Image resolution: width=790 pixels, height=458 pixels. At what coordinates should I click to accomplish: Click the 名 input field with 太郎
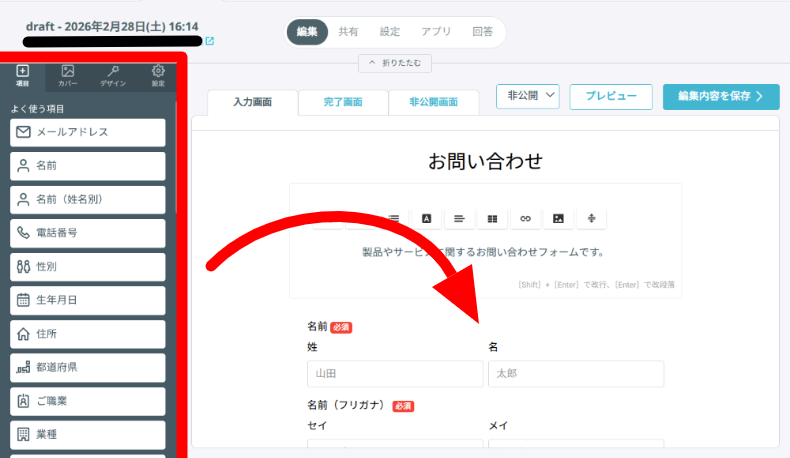click(576, 374)
